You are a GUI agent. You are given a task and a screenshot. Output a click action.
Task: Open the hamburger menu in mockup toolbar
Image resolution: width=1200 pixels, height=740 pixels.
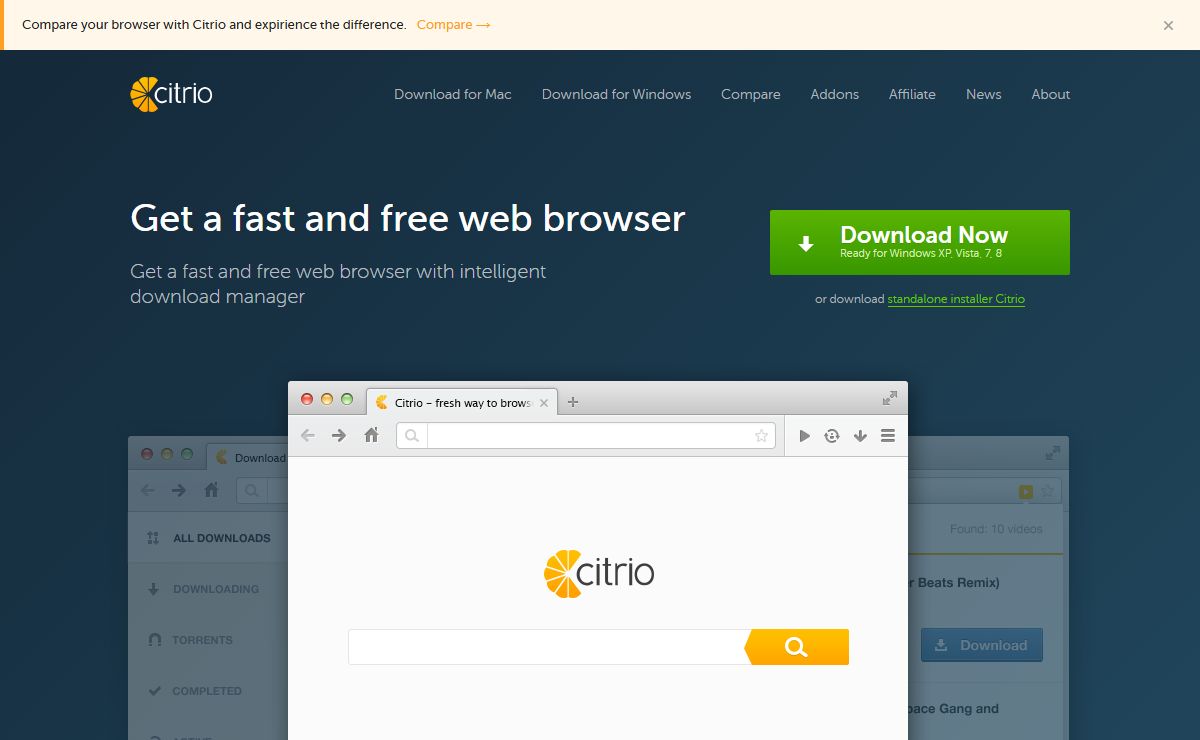point(888,435)
